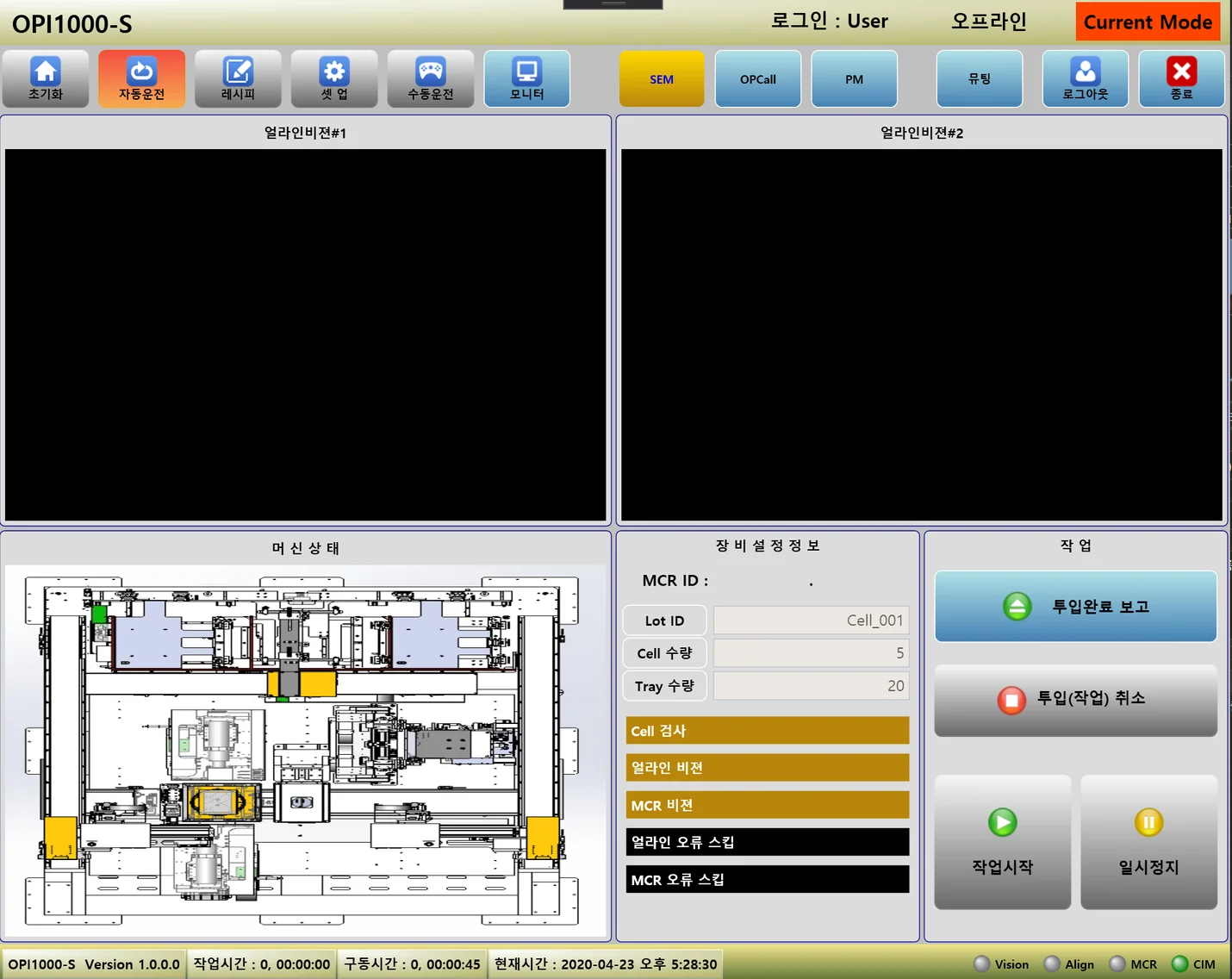1232x979 pixels.
Task: Click the Cell 수량 field showing 5
Action: tap(811, 653)
